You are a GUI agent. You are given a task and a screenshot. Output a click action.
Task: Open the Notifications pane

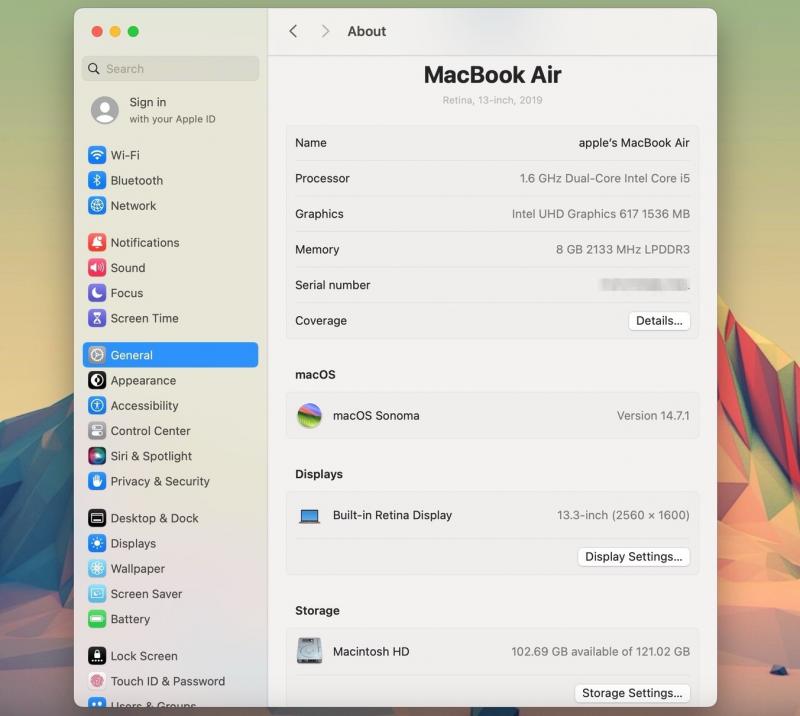tap(170, 242)
